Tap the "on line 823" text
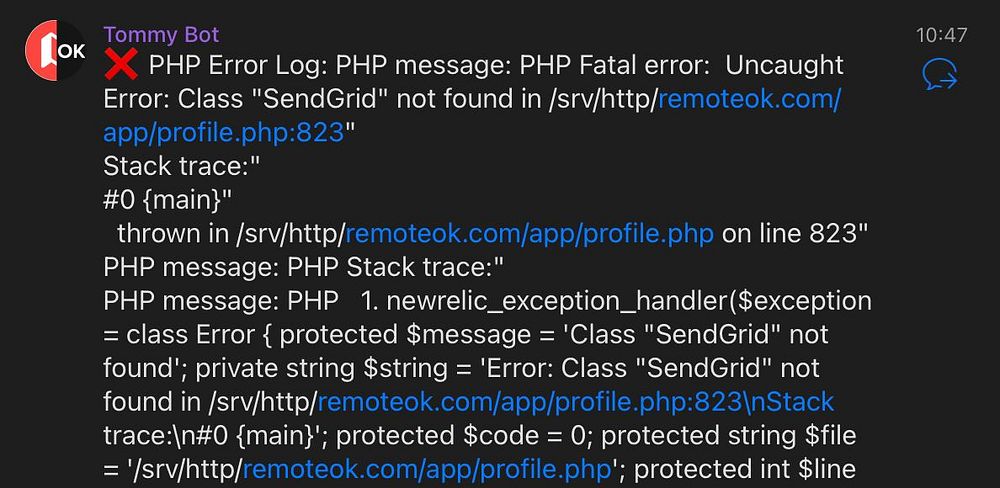Image resolution: width=1000 pixels, height=488 pixels. [x=790, y=234]
